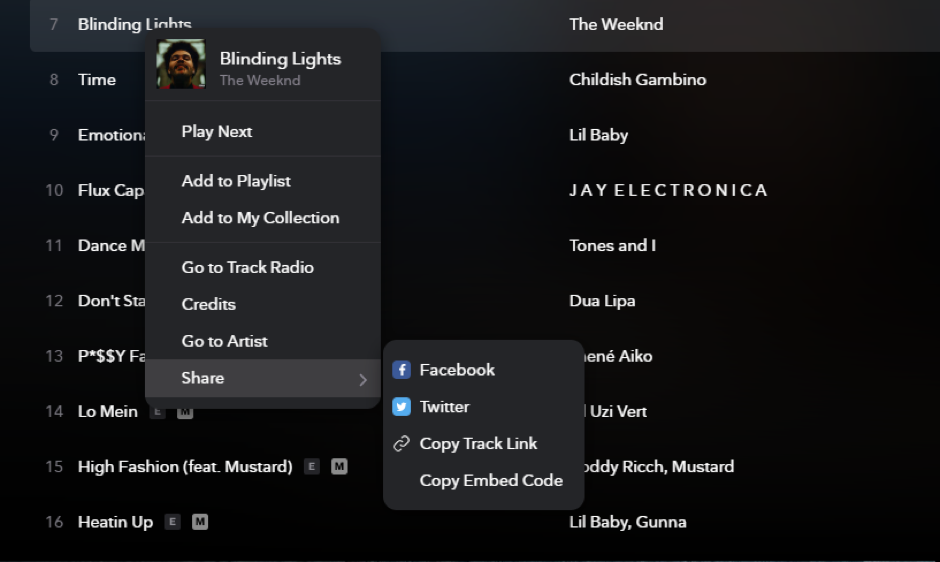Click the chain link icon for Copy Track Link
This screenshot has width=940, height=562.
[401, 443]
